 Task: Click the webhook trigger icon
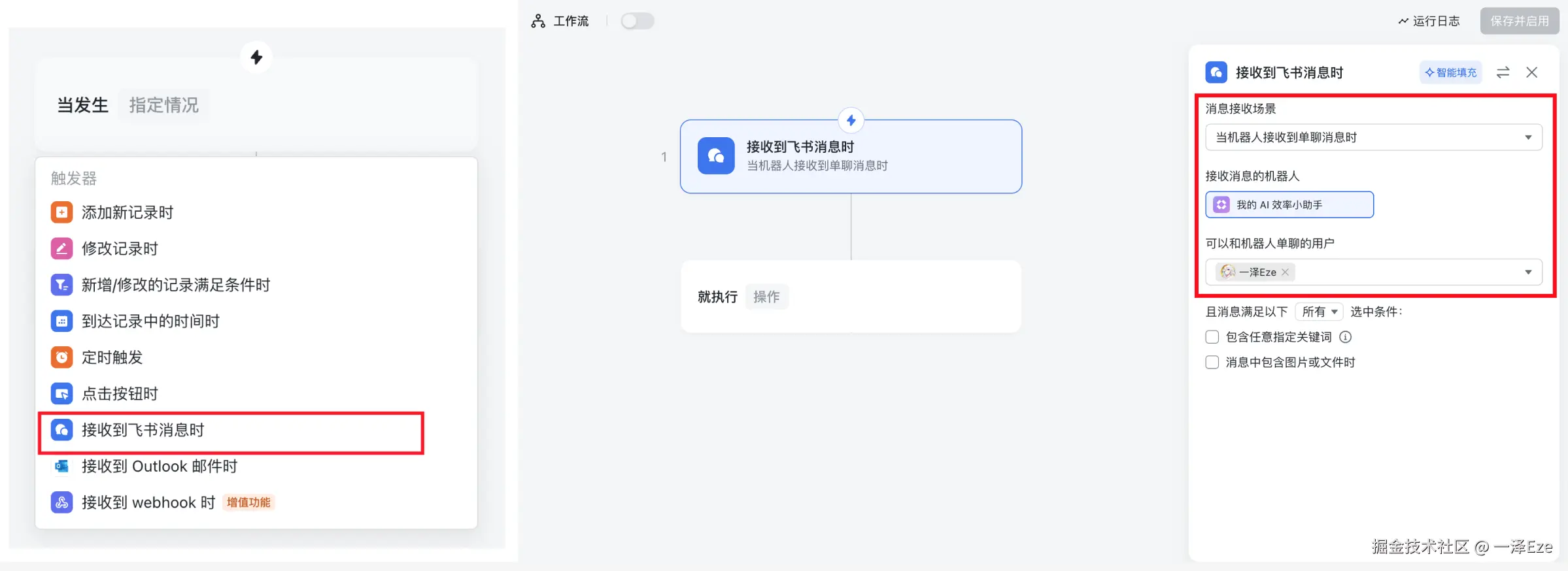[x=61, y=502]
